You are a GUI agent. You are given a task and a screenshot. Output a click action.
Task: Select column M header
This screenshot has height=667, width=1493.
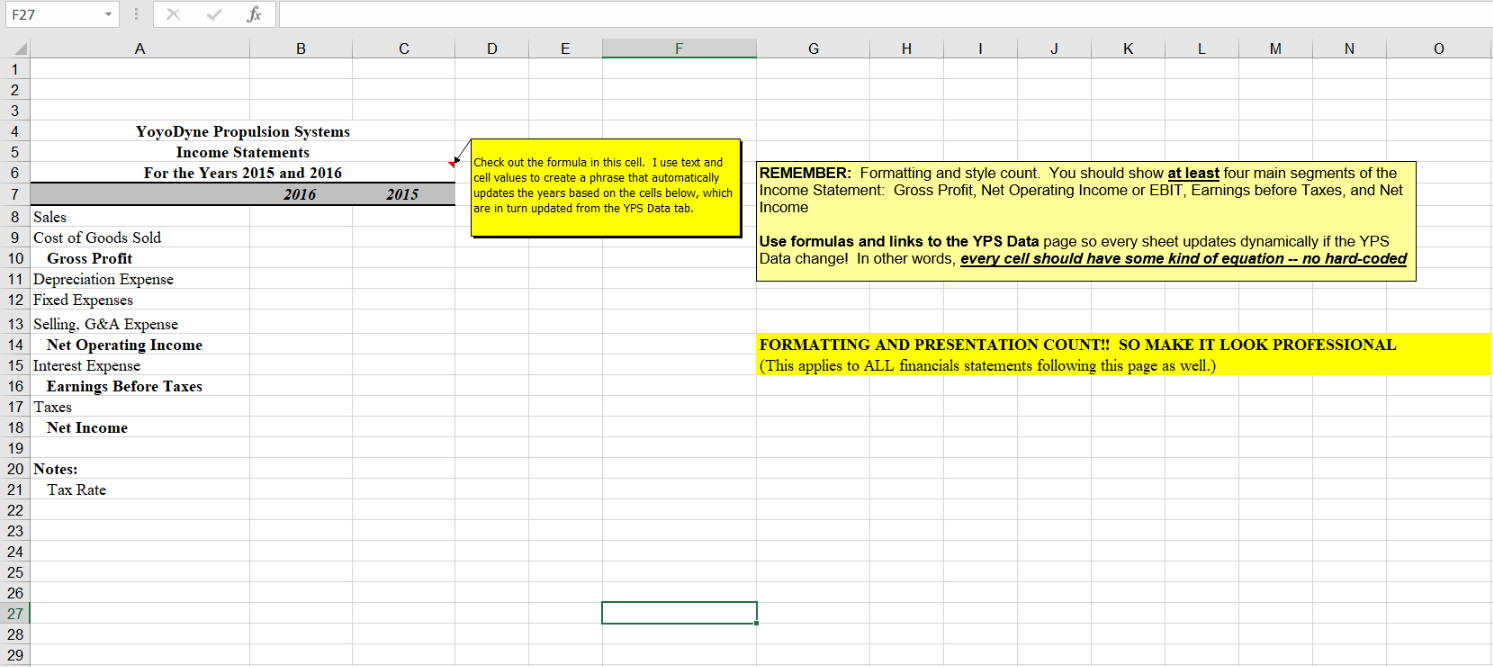coord(1275,48)
